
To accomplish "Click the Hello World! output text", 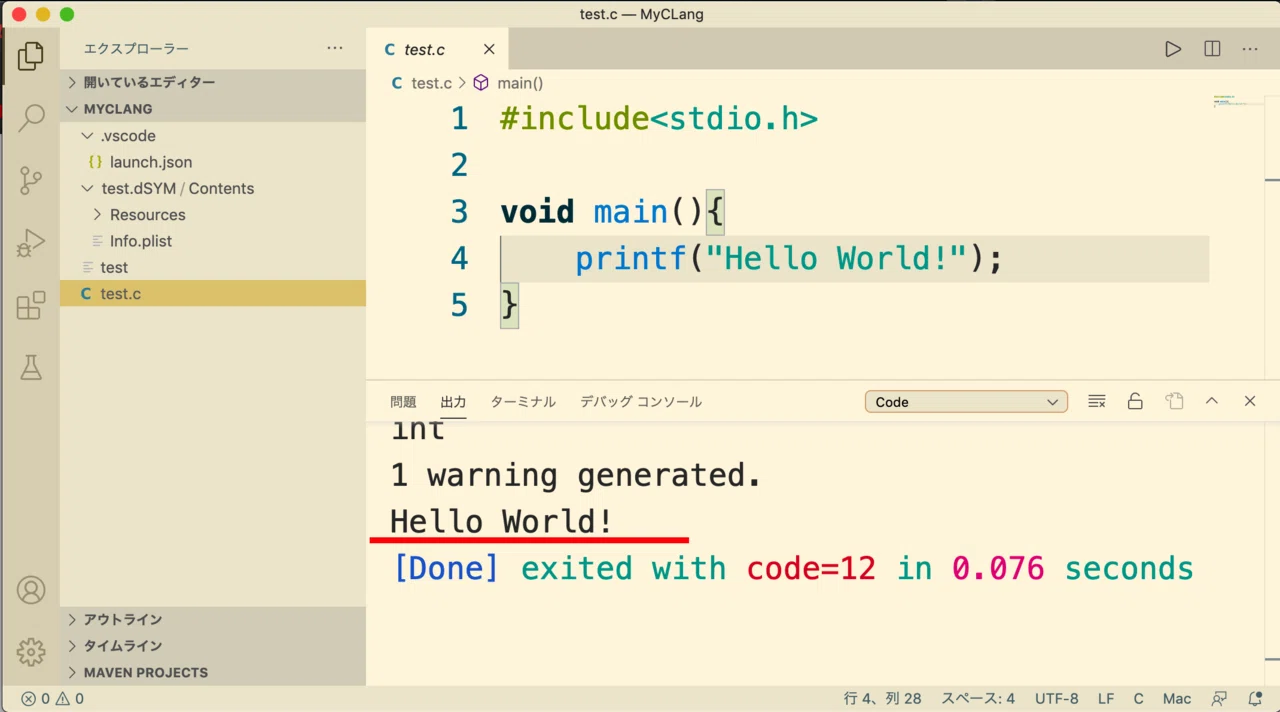I will click(x=501, y=522).
